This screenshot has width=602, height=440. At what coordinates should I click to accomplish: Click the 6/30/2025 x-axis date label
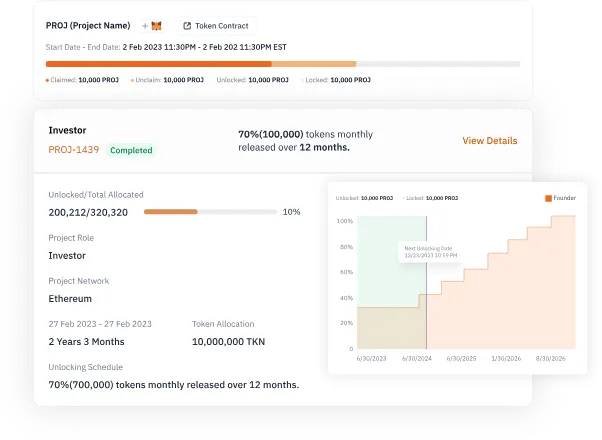coord(461,358)
